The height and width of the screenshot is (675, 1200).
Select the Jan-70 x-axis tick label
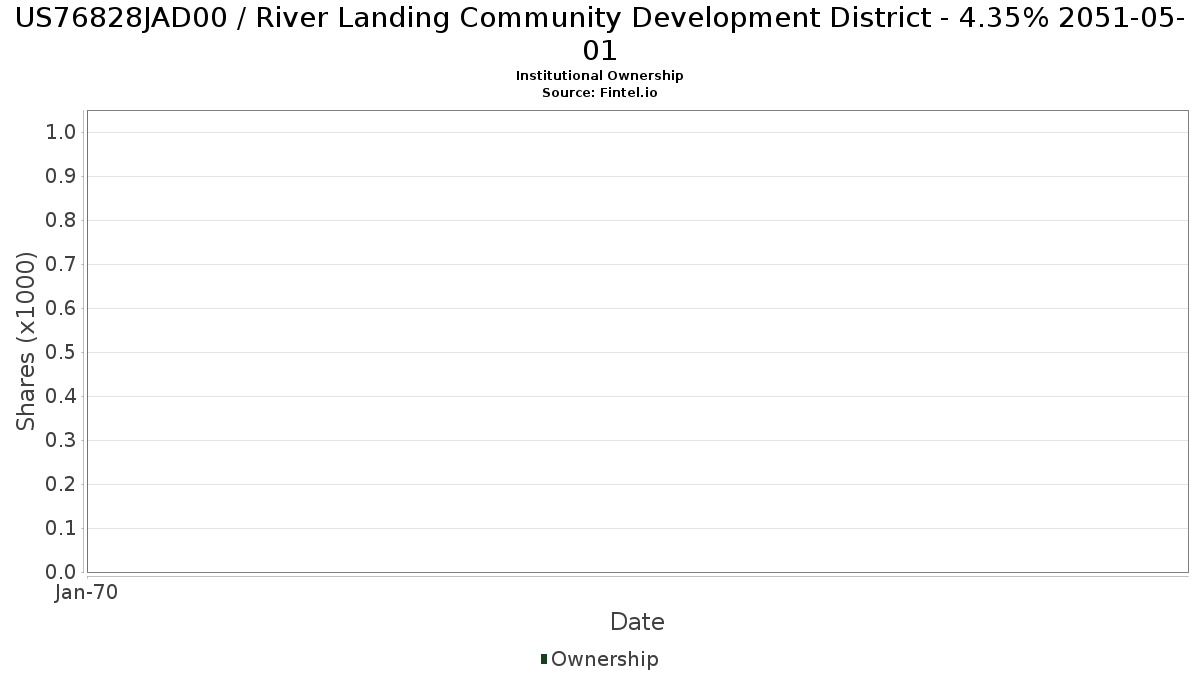pos(87,593)
